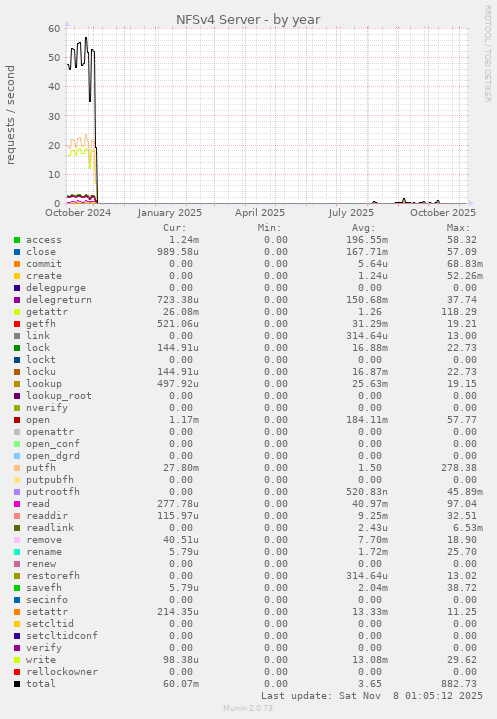Click the 'savefh' legend label

pos(44,588)
